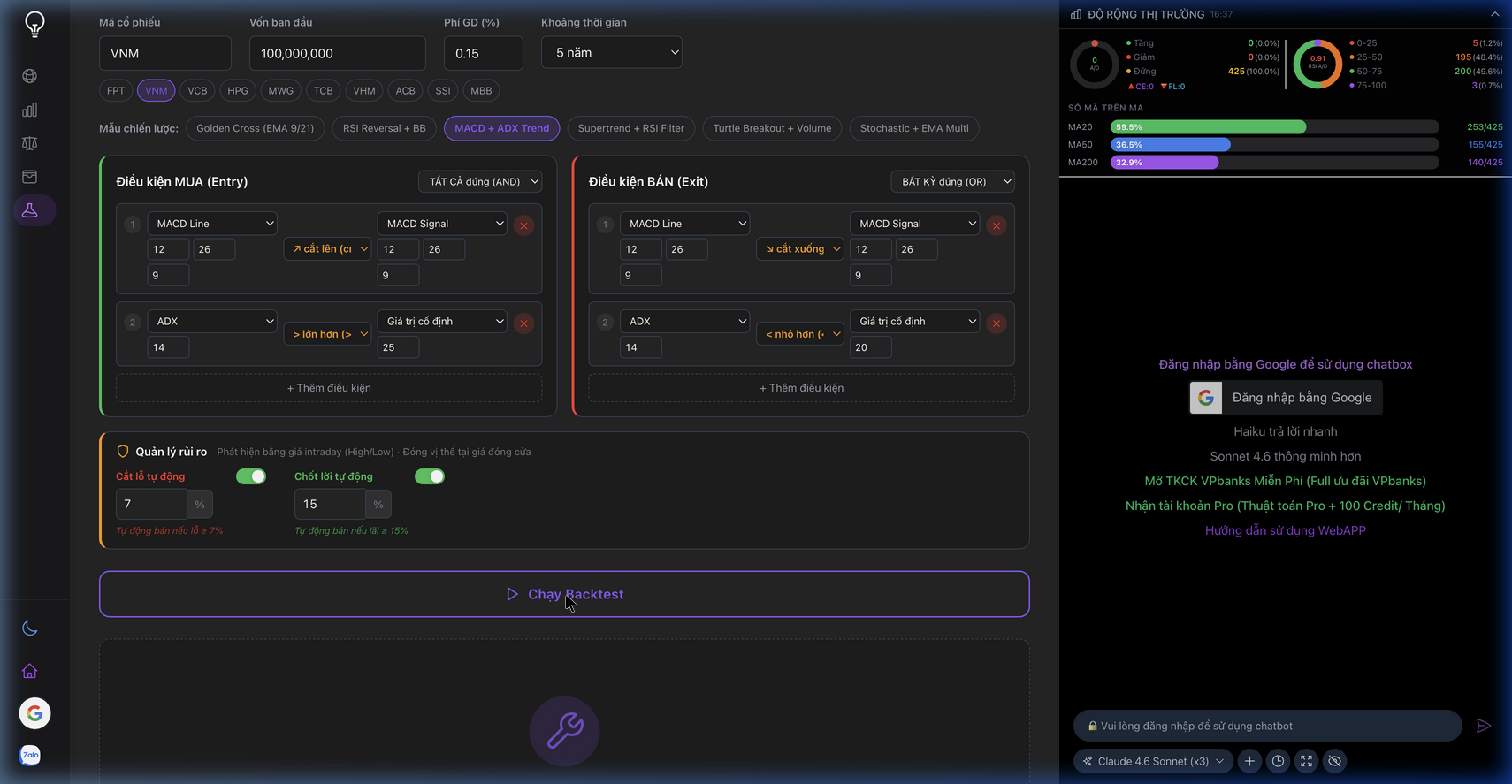Image resolution: width=1512 pixels, height=784 pixels.
Task: Click the wrench icon in results area
Action: point(564,731)
